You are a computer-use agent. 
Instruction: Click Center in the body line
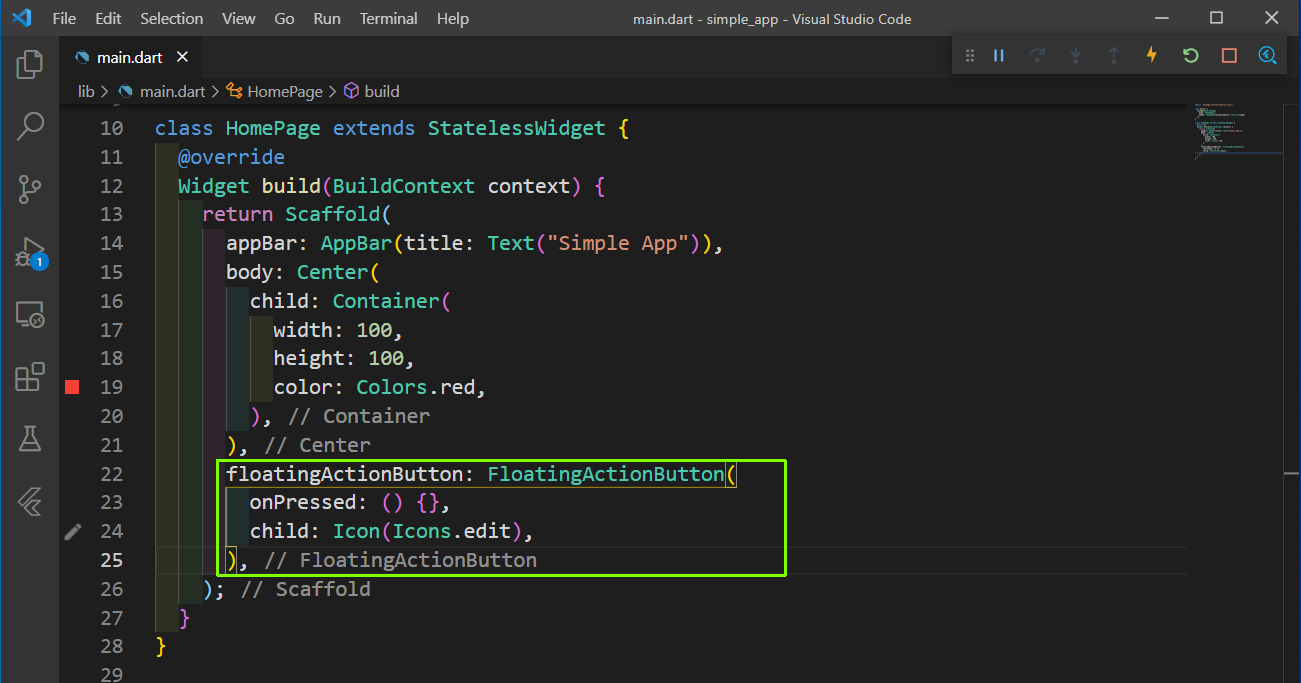pos(332,272)
